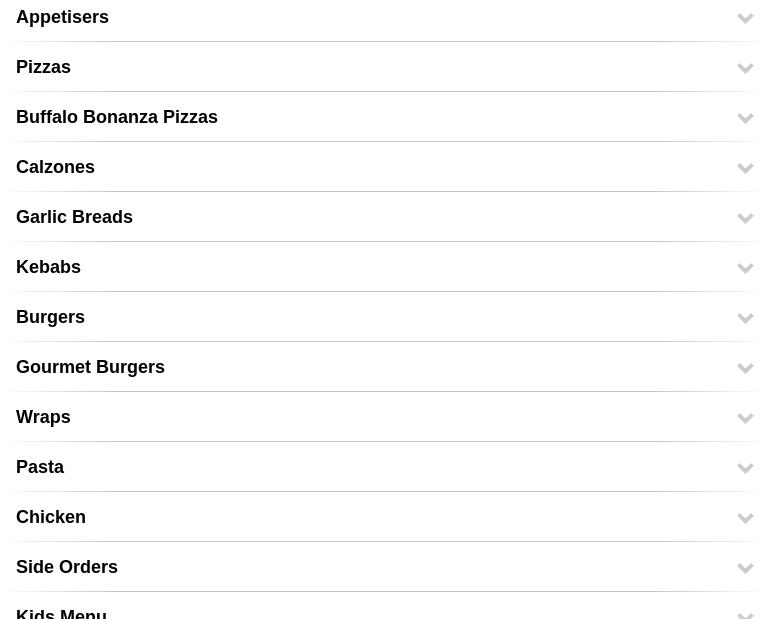Click chevron beside Buffalo Bonanza Pizzas
Viewport: 770px width, 619px height.
click(745, 118)
